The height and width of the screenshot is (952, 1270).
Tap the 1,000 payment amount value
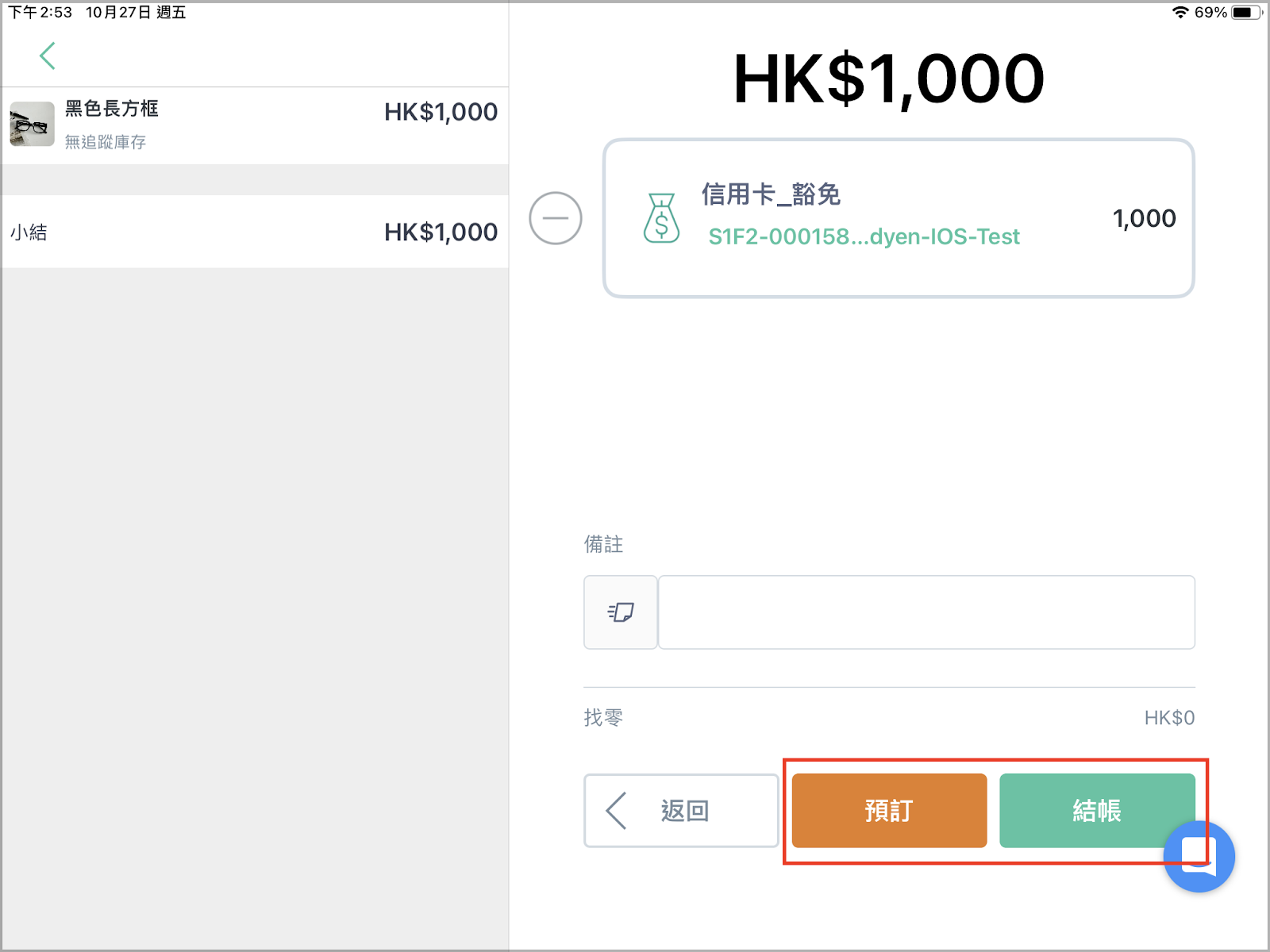(x=1144, y=218)
